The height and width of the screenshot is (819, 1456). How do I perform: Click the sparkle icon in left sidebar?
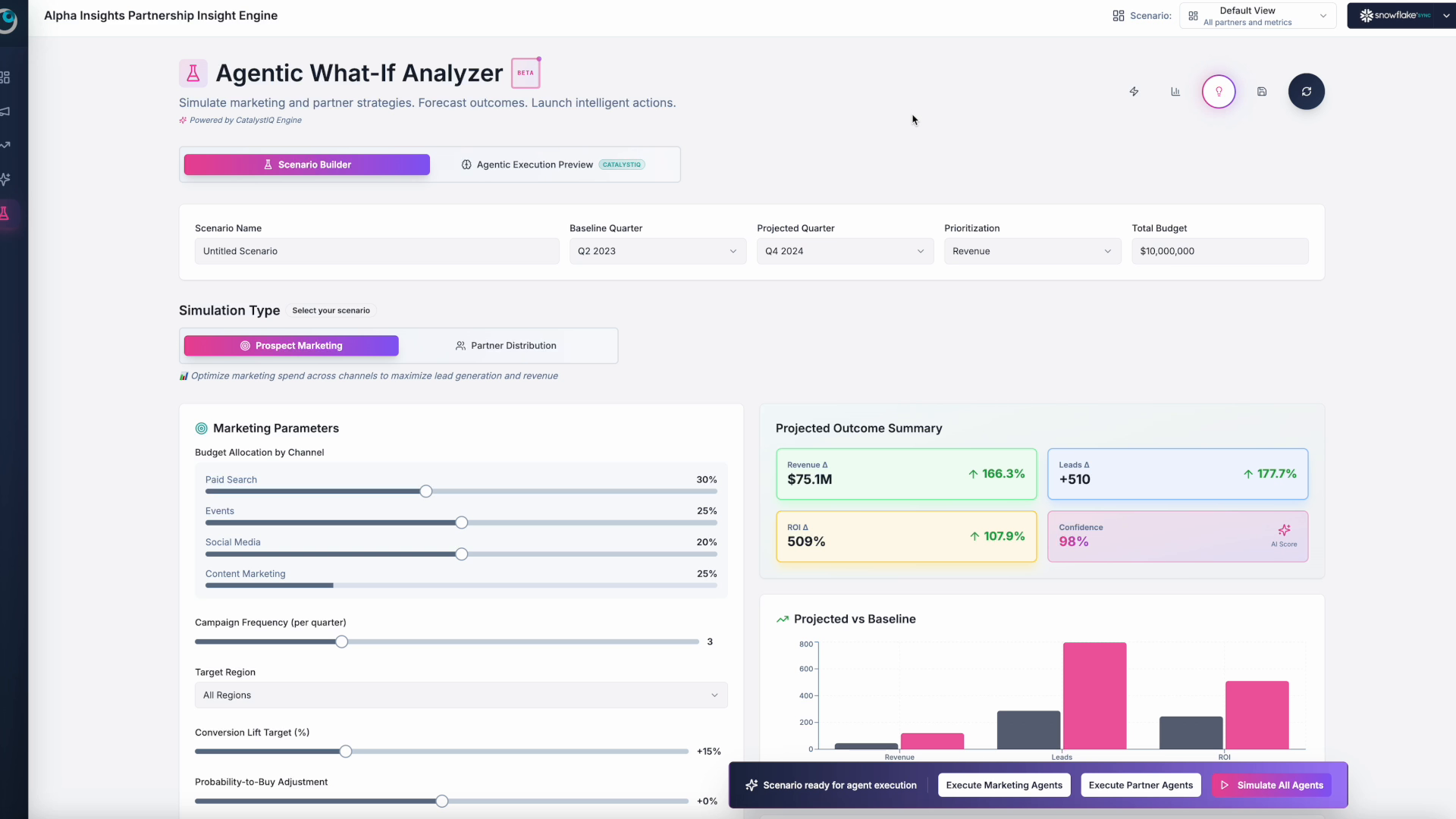point(6,179)
